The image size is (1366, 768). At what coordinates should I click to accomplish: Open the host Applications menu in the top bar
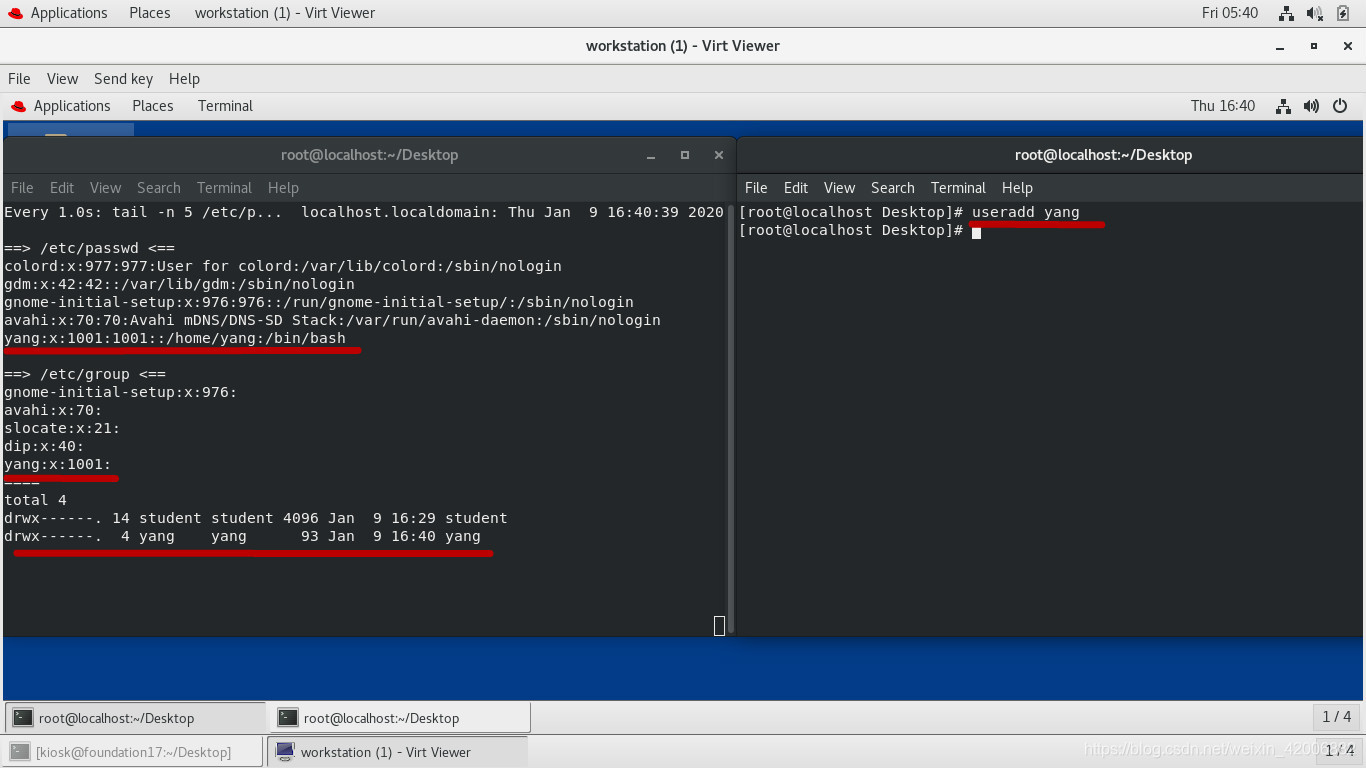[69, 13]
